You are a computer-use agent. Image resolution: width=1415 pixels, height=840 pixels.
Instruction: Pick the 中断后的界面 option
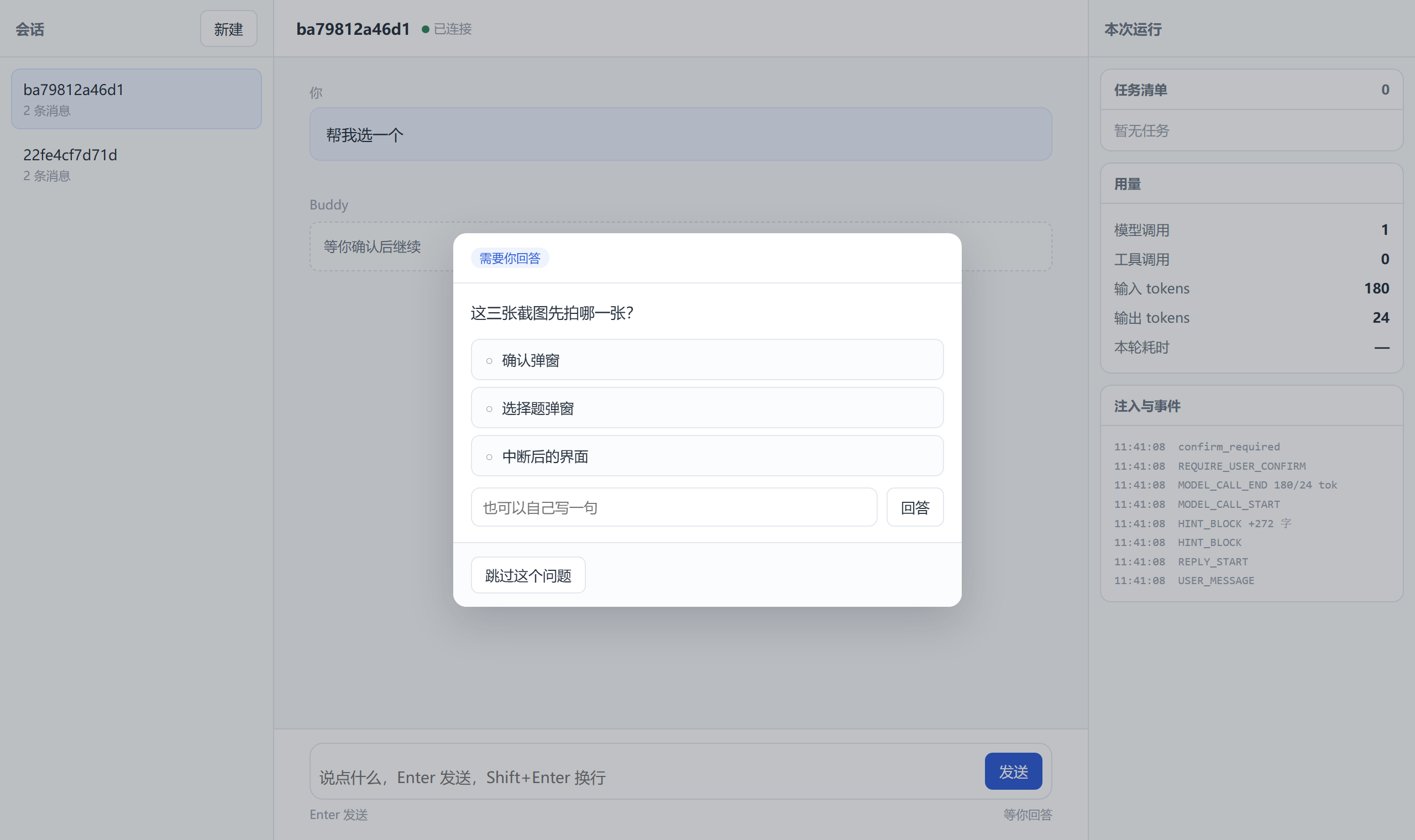pos(707,456)
